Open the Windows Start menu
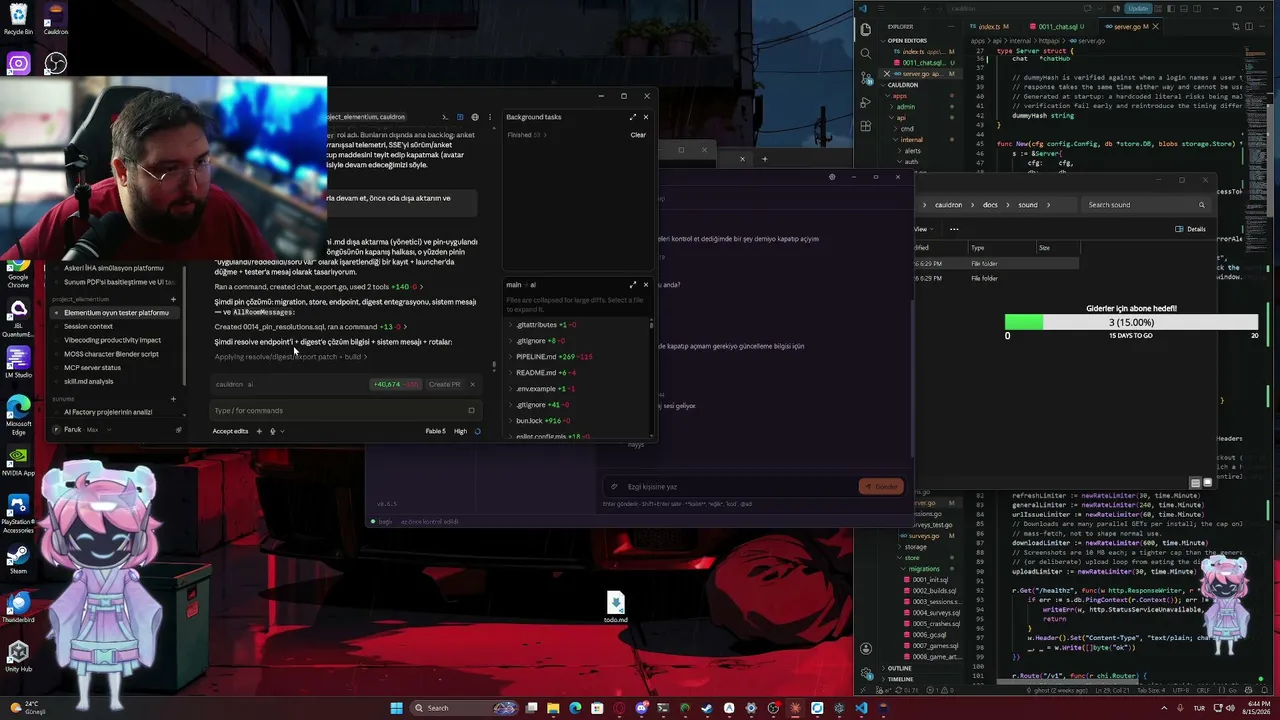Viewport: 1280px width, 720px height. [x=396, y=708]
